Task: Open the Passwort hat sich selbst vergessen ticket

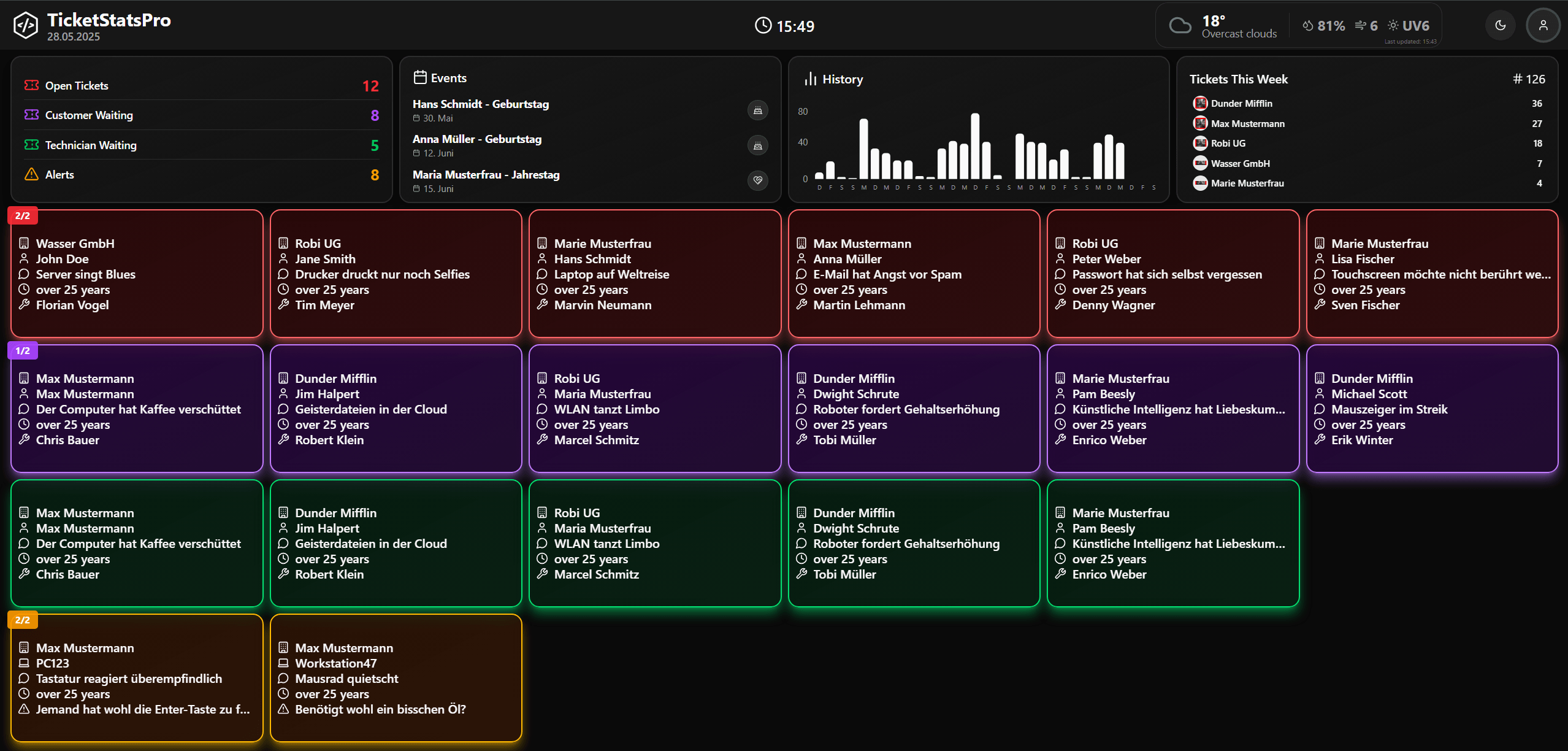Action: coord(1173,274)
